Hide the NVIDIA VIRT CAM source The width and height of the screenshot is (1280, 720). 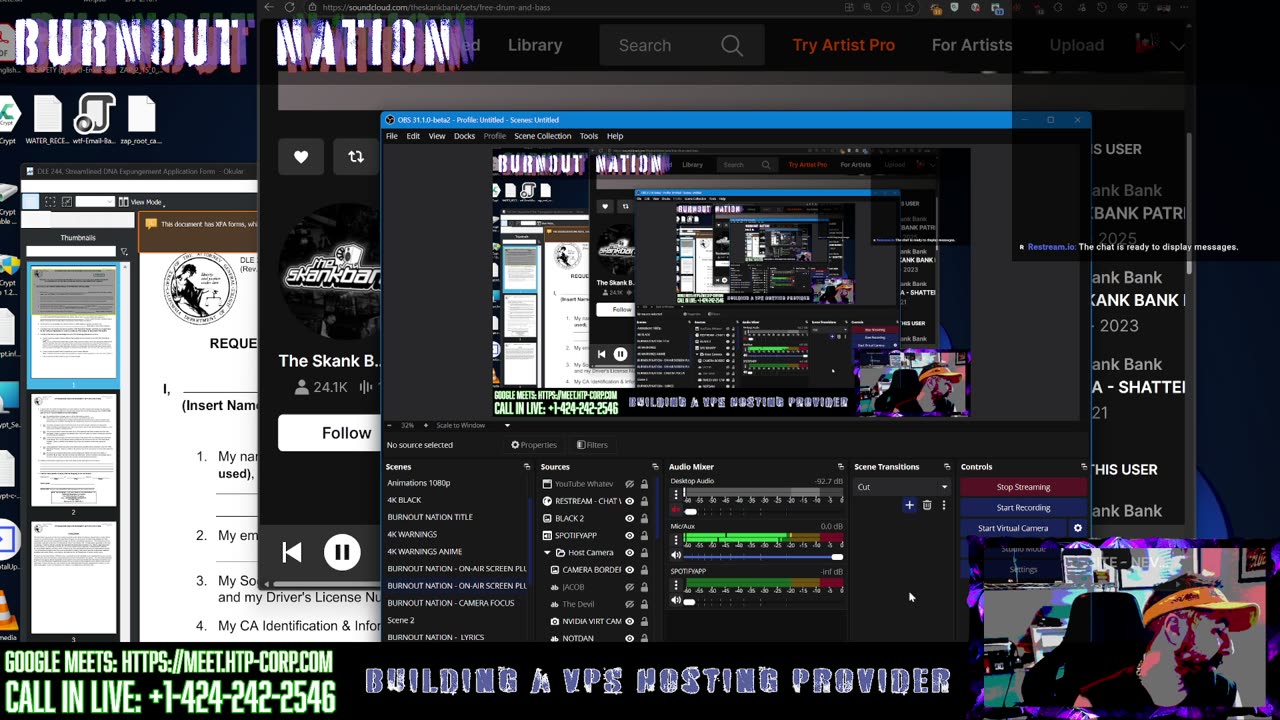[629, 621]
